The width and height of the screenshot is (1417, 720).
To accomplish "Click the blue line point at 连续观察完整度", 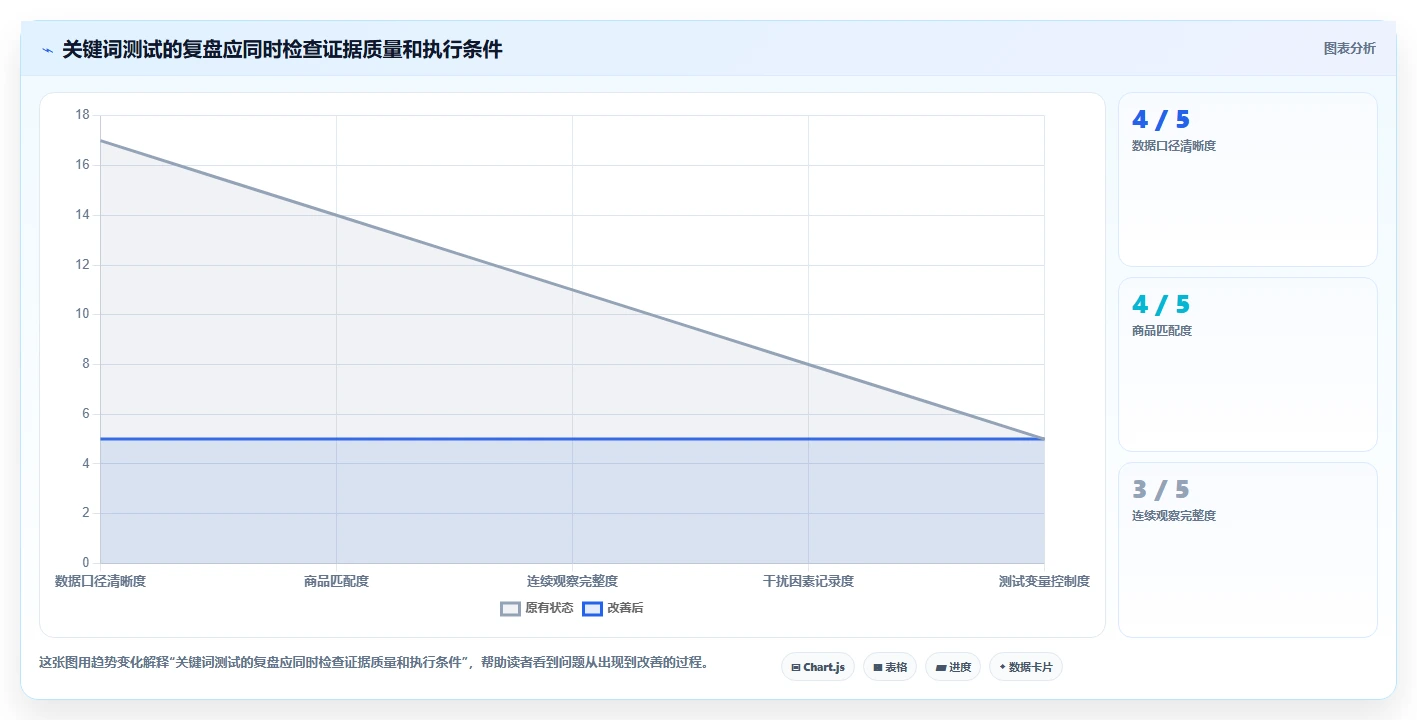I will pos(572,439).
